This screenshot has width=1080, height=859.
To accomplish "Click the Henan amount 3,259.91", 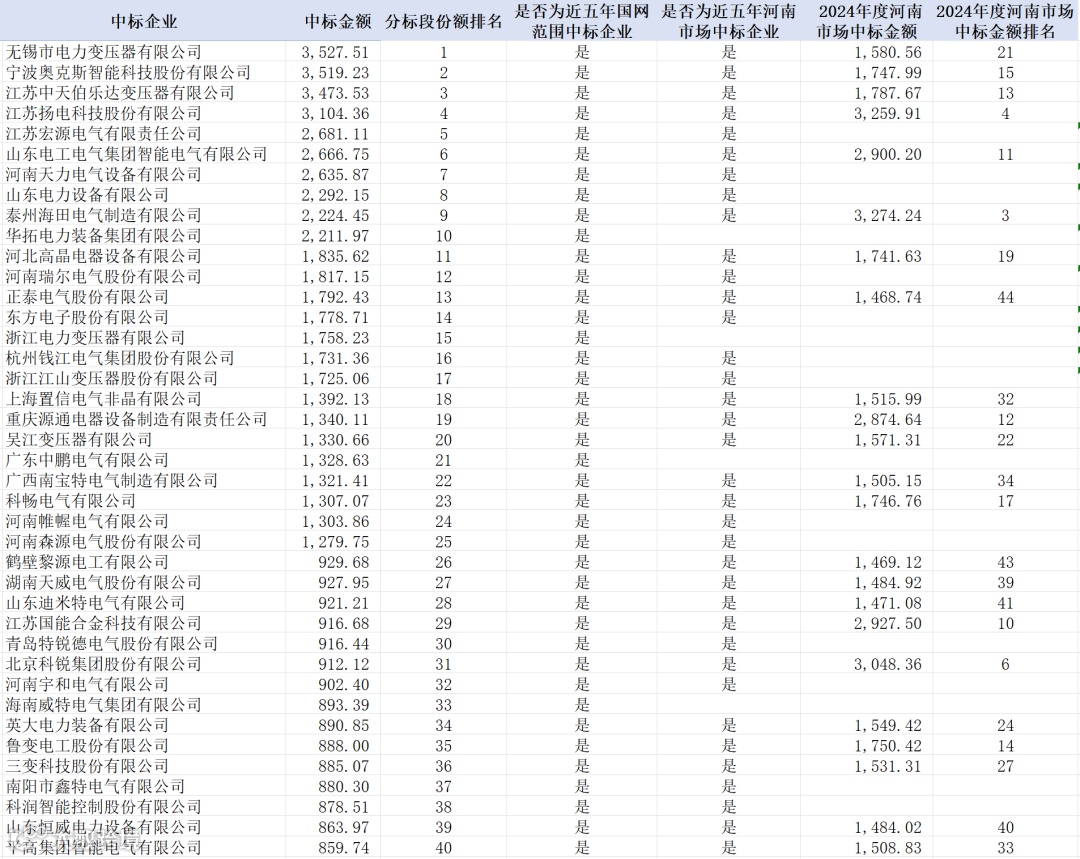I will coord(888,114).
